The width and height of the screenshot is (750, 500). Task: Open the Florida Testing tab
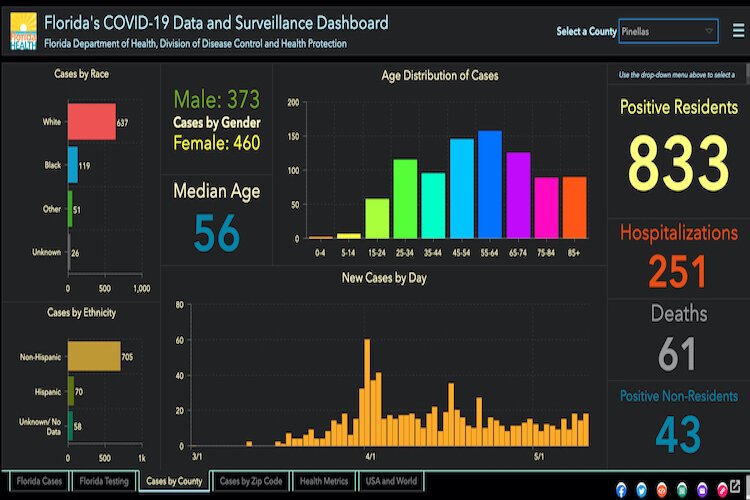tap(104, 481)
